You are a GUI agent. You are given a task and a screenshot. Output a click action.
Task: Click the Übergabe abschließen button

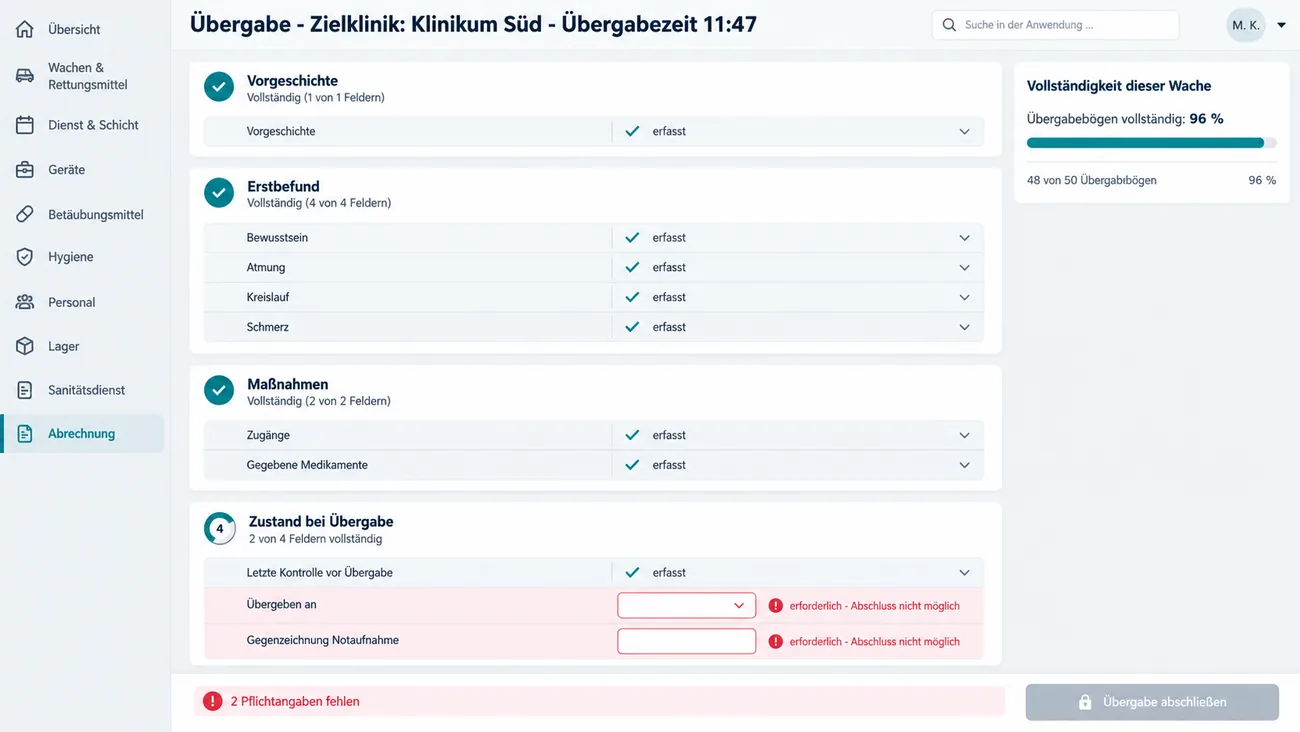pyautogui.click(x=1152, y=702)
